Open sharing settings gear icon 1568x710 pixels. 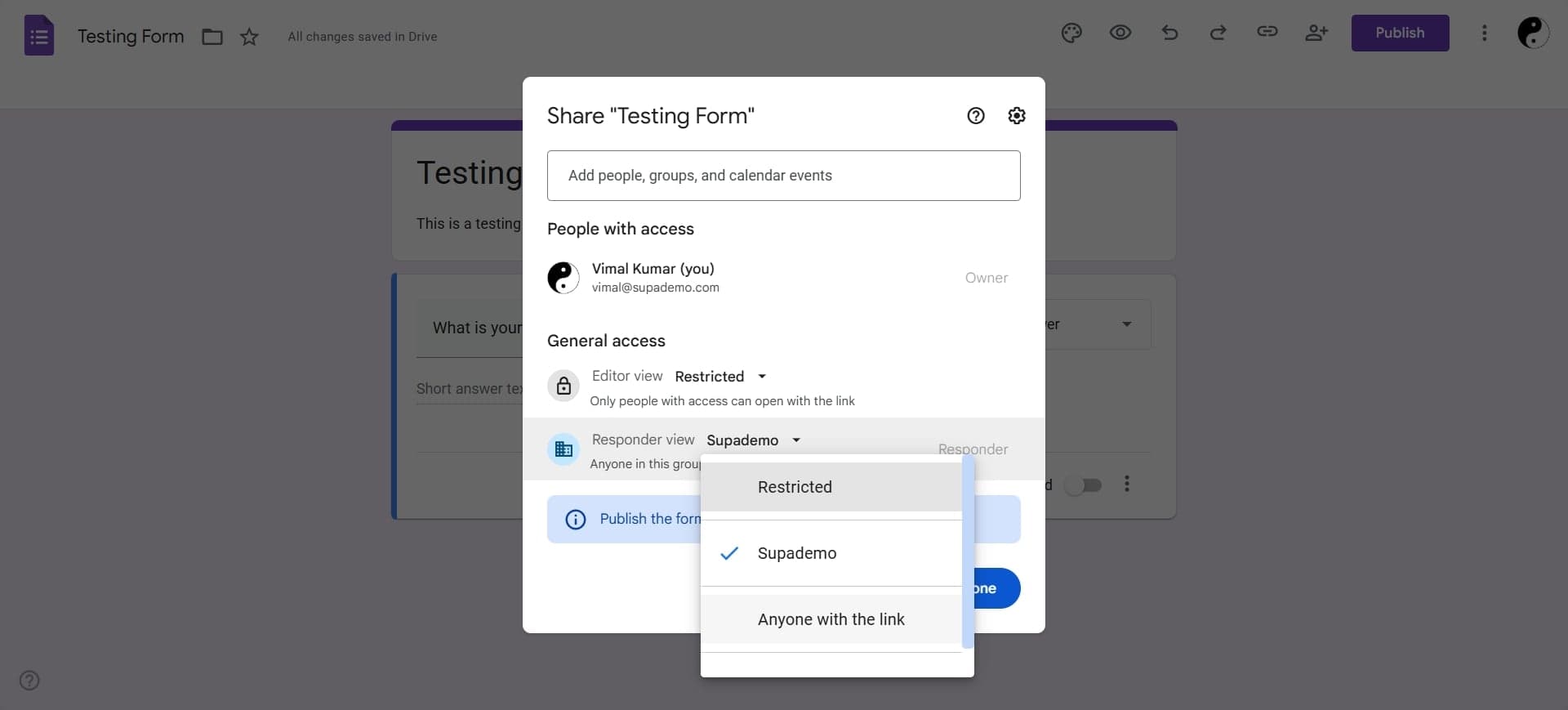(1016, 116)
